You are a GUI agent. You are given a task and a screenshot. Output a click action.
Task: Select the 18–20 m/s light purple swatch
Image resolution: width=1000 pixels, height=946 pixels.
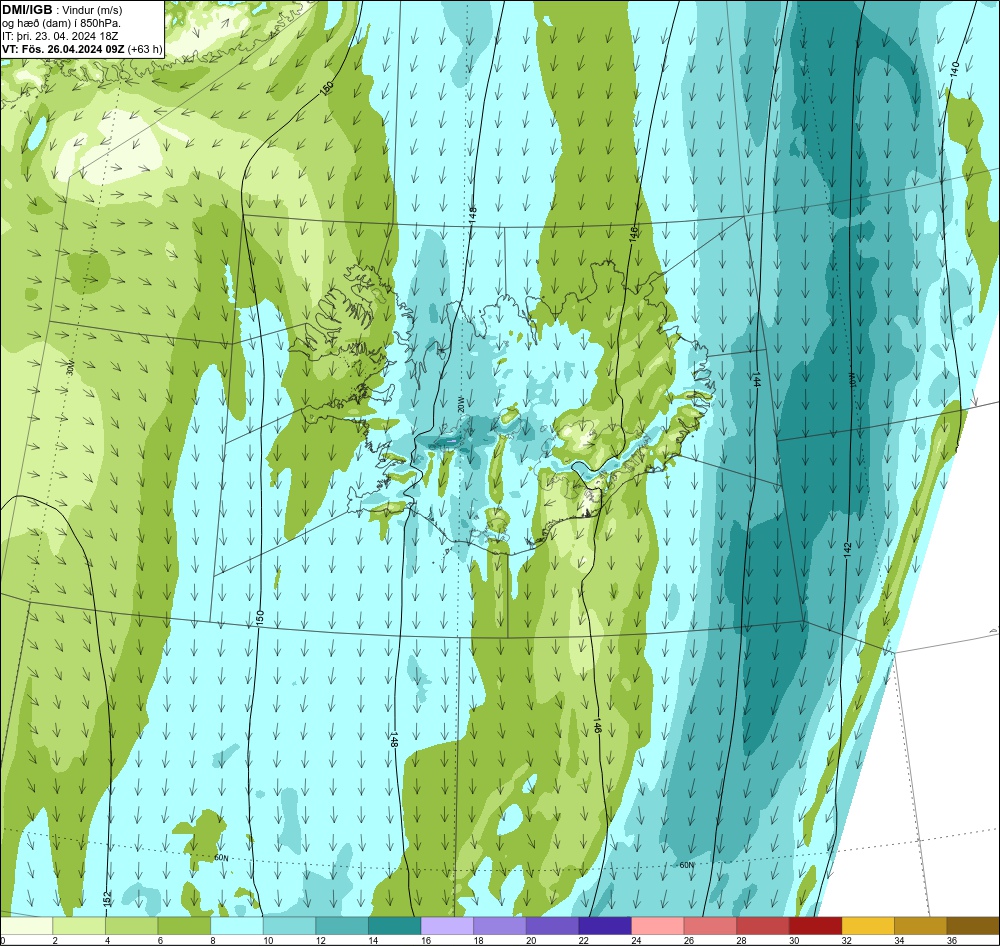coord(500,926)
